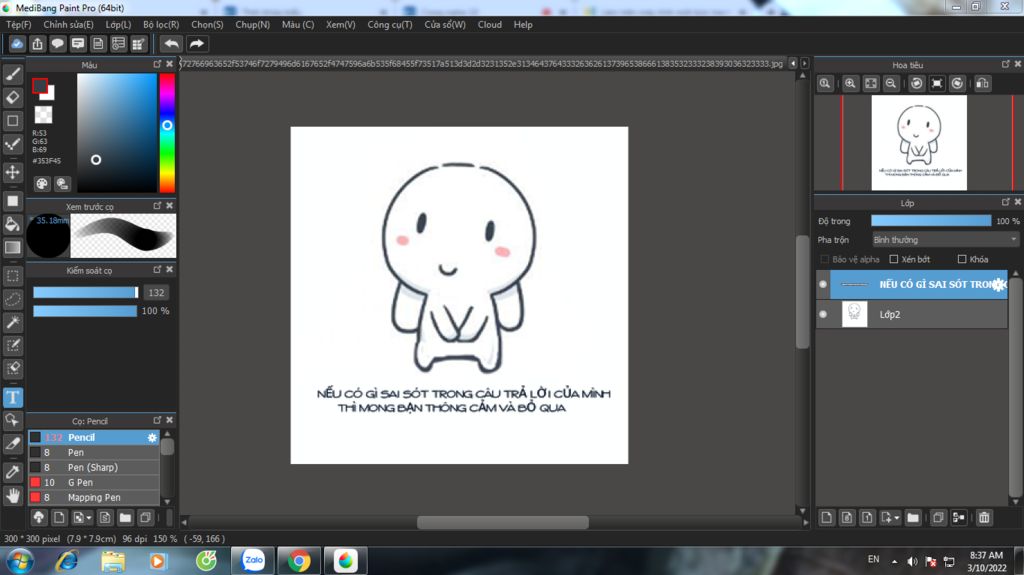Enable the Khóa lock checkbox
Screen dimensions: 1024x575
click(962, 259)
